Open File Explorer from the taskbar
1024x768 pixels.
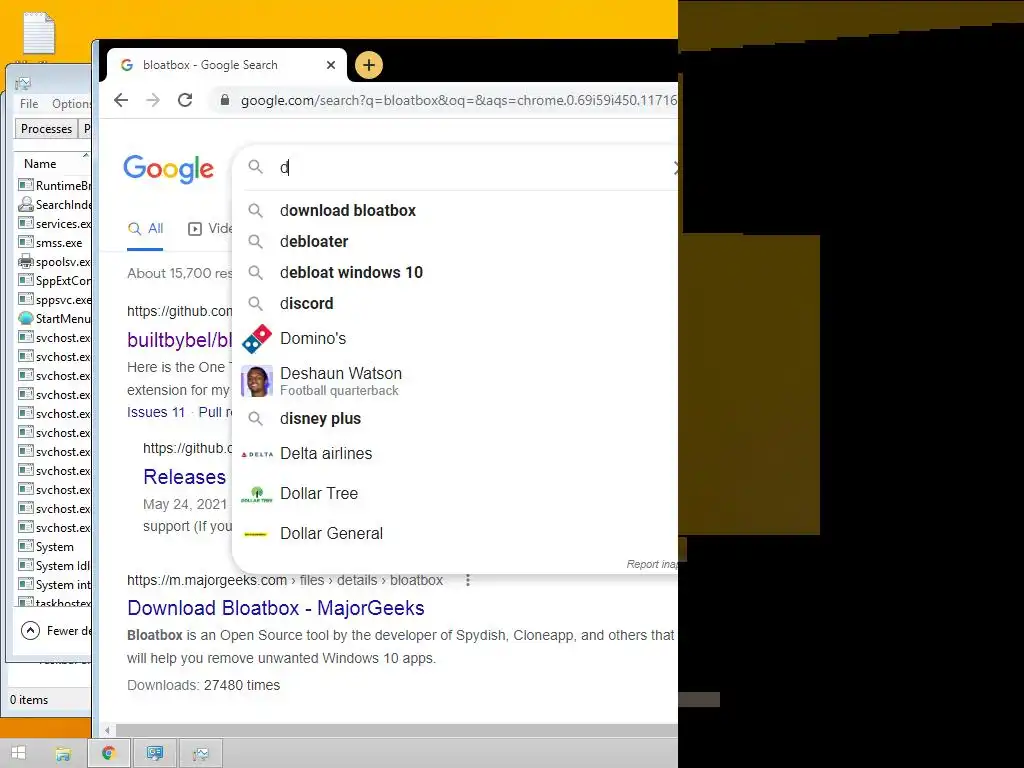[63, 754]
